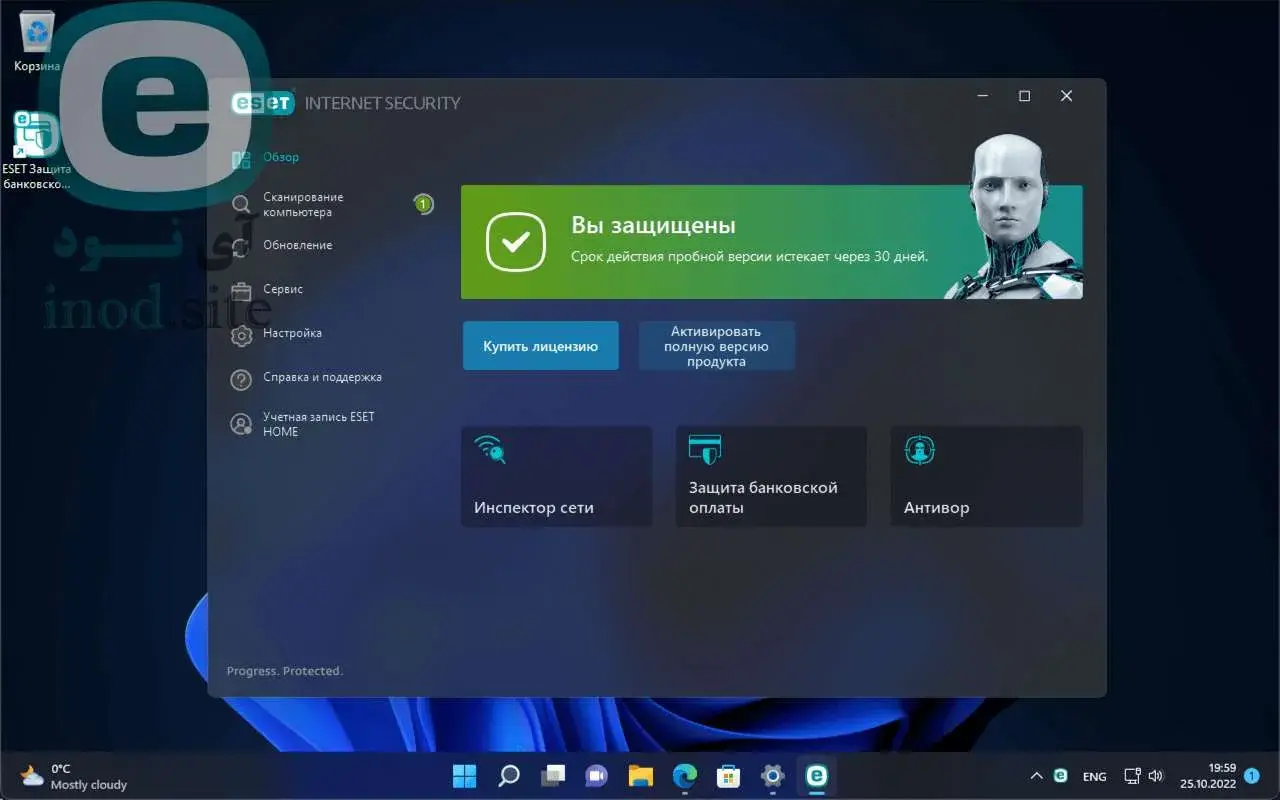The image size is (1280, 800).
Task: Switch ENG input language in tray
Action: [x=1094, y=776]
